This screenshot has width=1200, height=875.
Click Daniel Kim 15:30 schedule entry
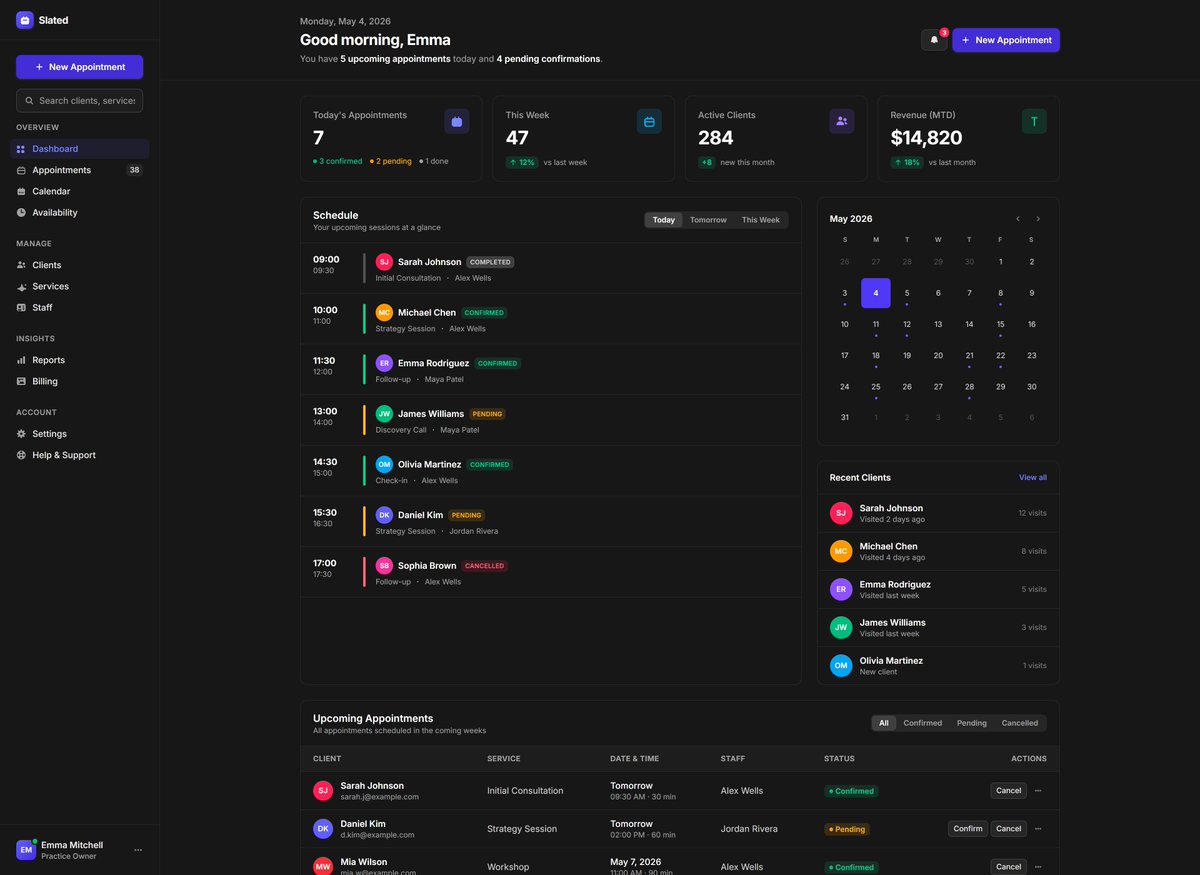point(551,521)
